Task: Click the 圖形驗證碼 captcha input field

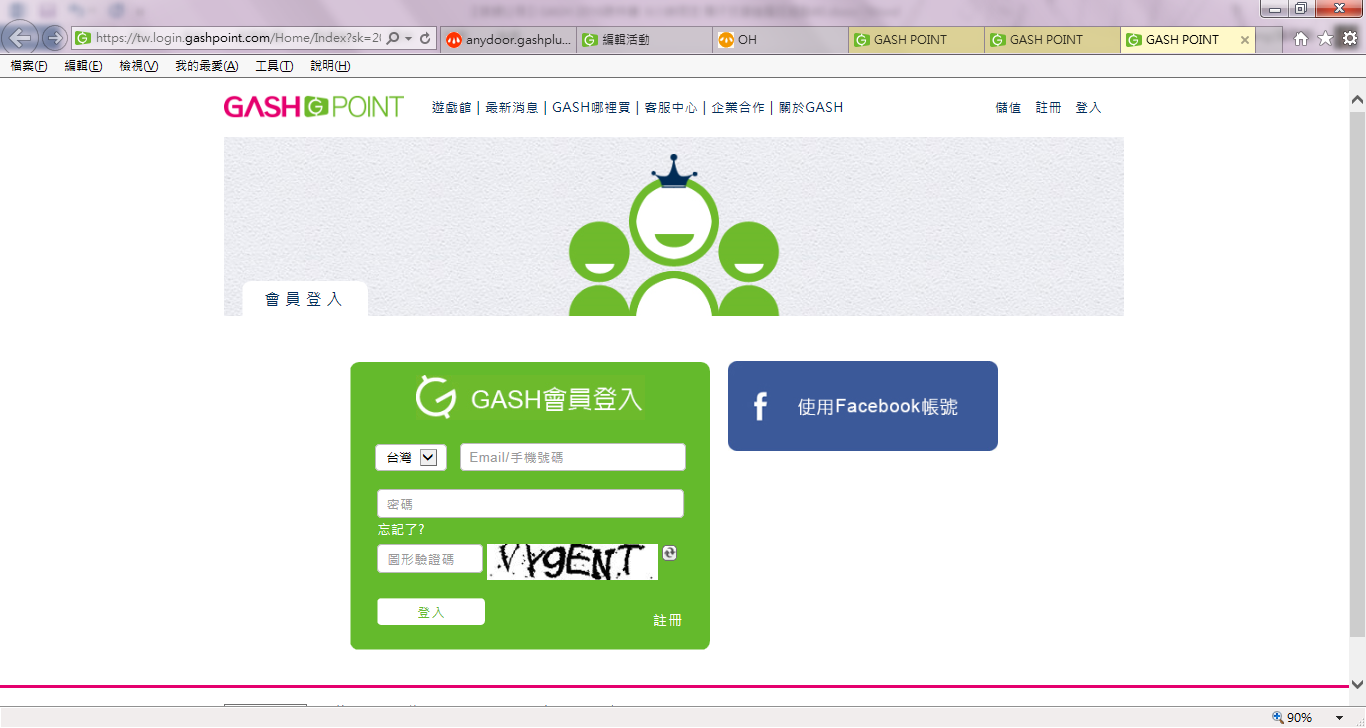Action: coord(430,559)
